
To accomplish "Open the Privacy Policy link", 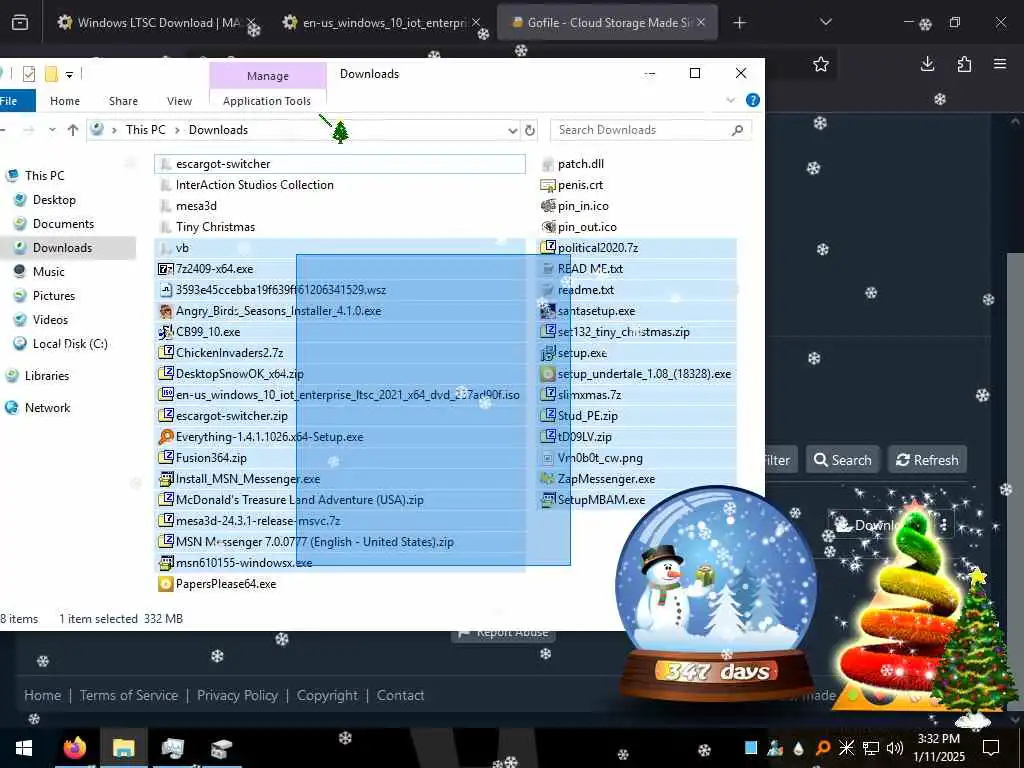I will (237, 696).
